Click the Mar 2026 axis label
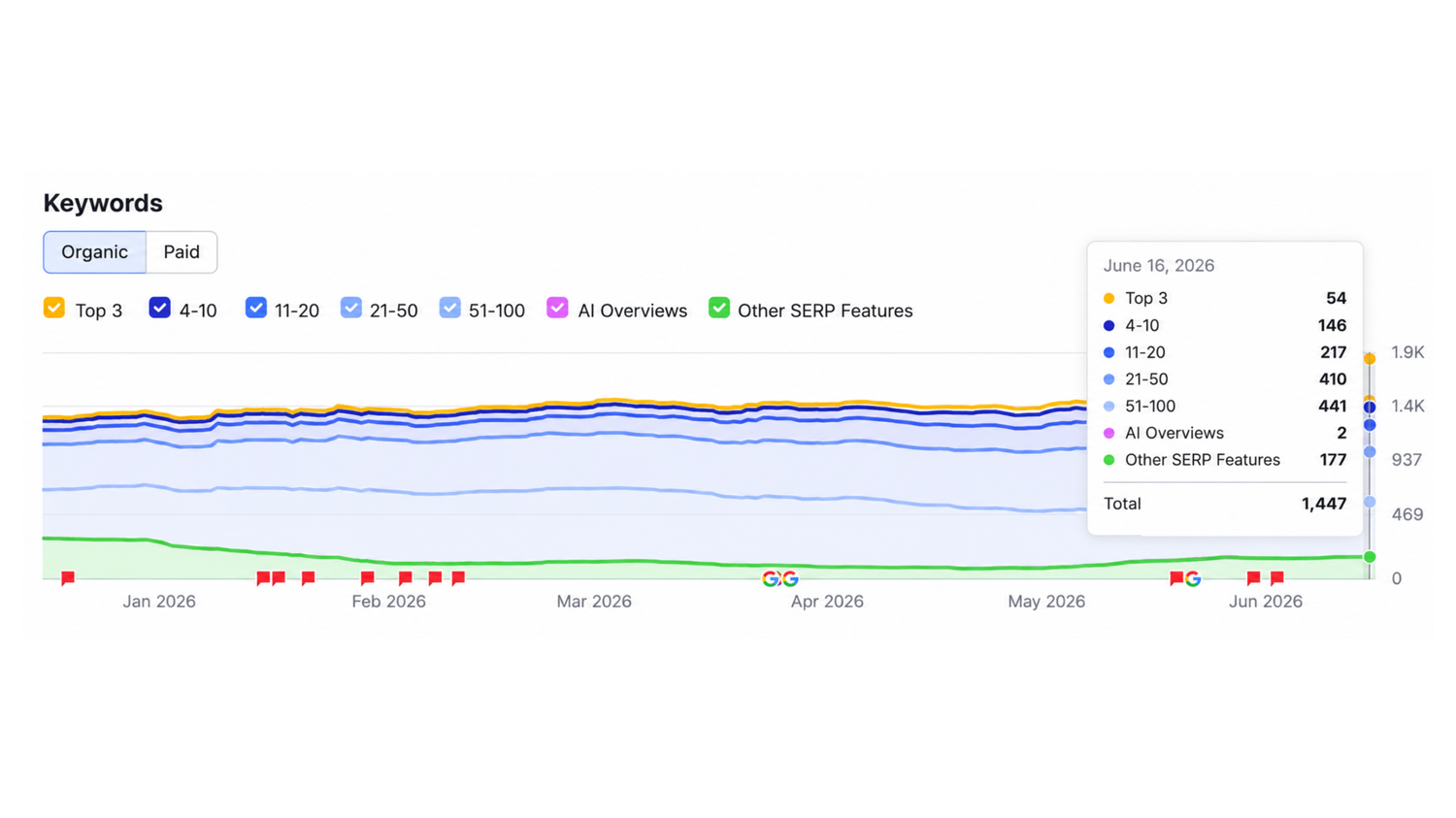 [x=594, y=602]
